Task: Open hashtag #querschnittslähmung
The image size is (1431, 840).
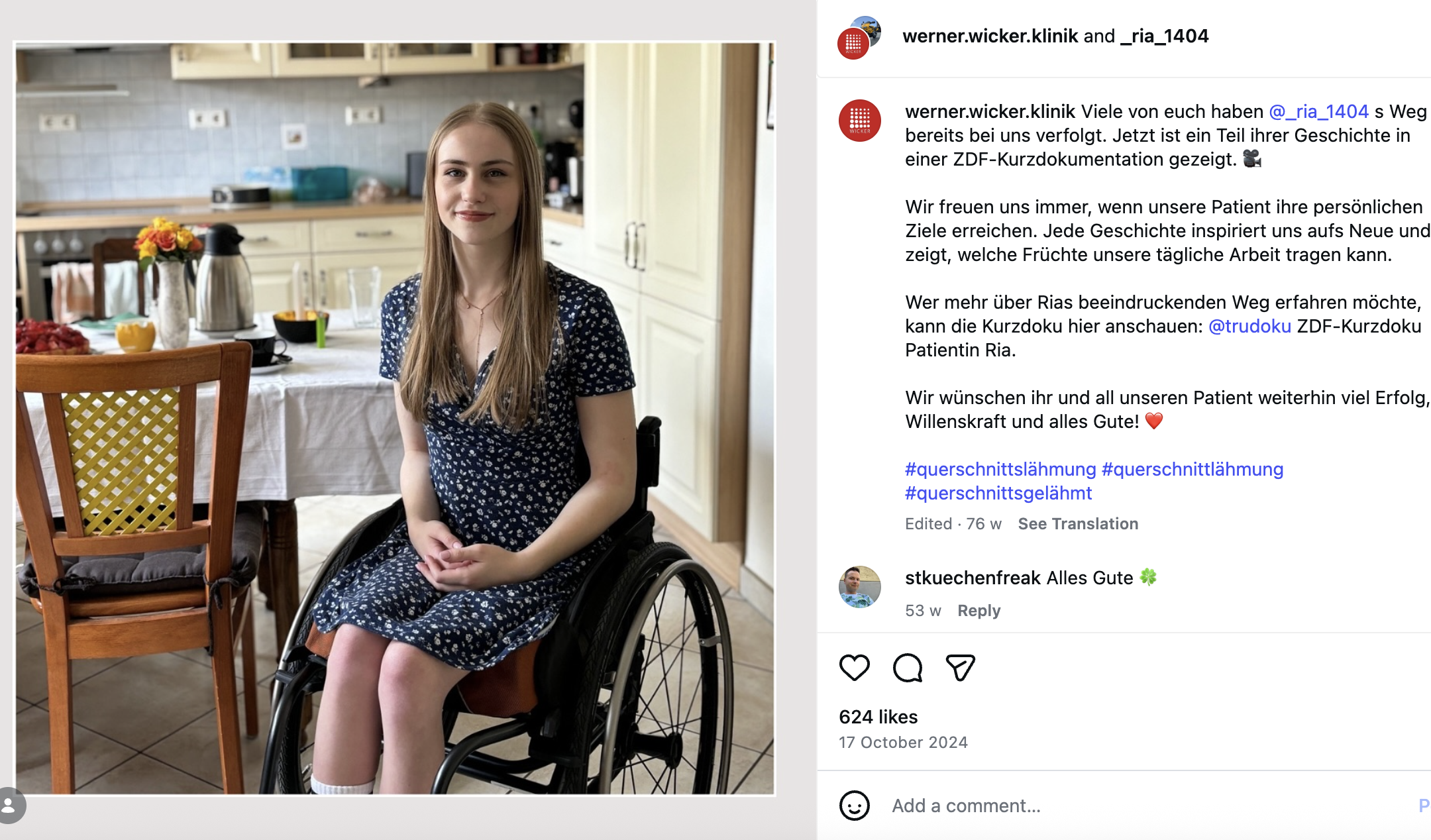Action: click(x=1000, y=469)
